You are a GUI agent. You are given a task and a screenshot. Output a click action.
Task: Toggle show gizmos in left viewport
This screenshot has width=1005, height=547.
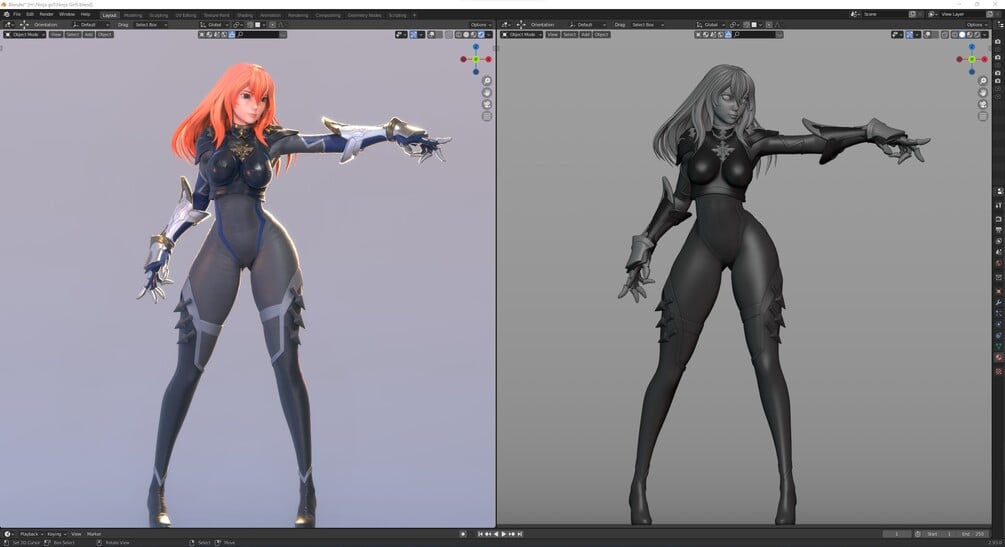413,35
